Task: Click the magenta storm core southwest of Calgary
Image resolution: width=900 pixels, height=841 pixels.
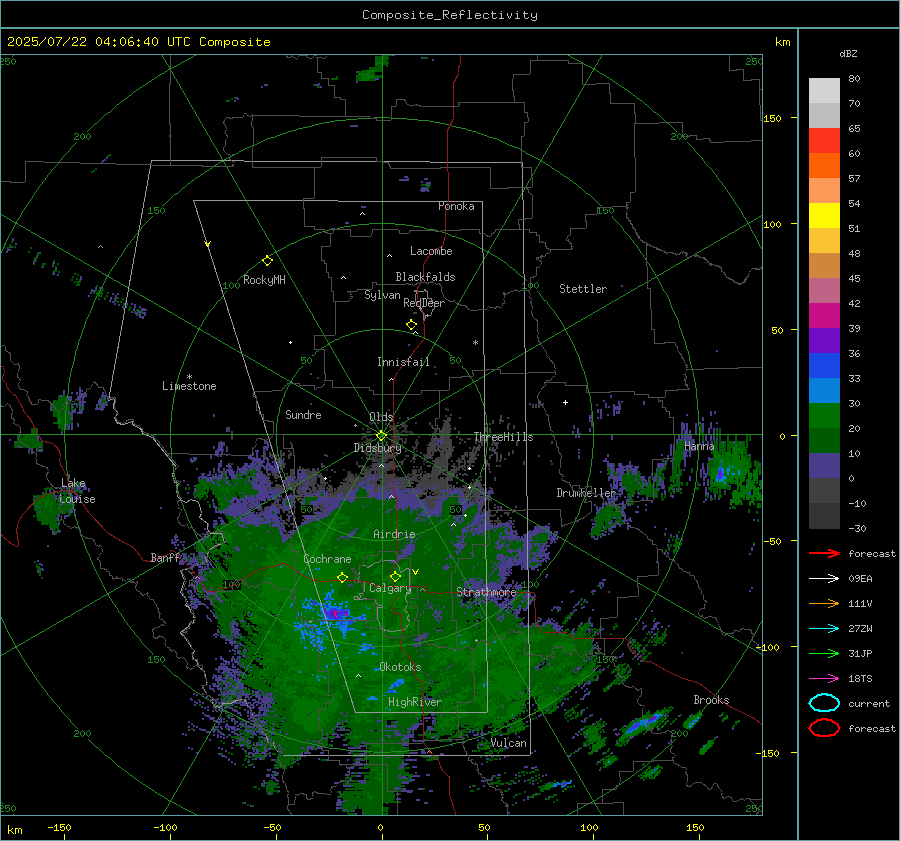Action: tap(335, 613)
